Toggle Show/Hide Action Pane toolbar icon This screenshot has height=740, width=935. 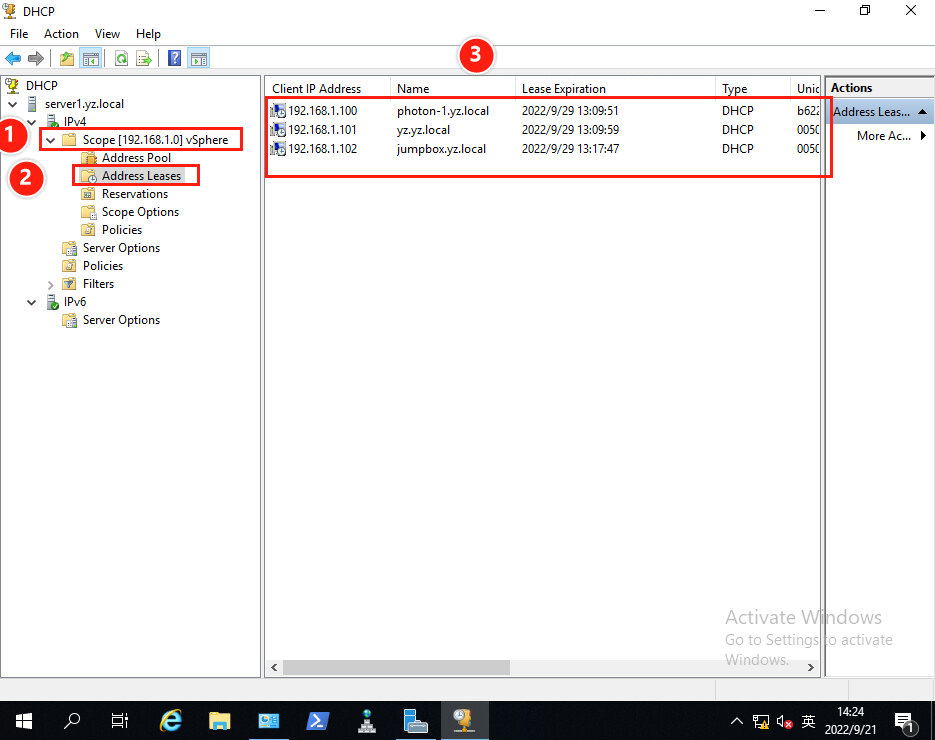click(198, 59)
